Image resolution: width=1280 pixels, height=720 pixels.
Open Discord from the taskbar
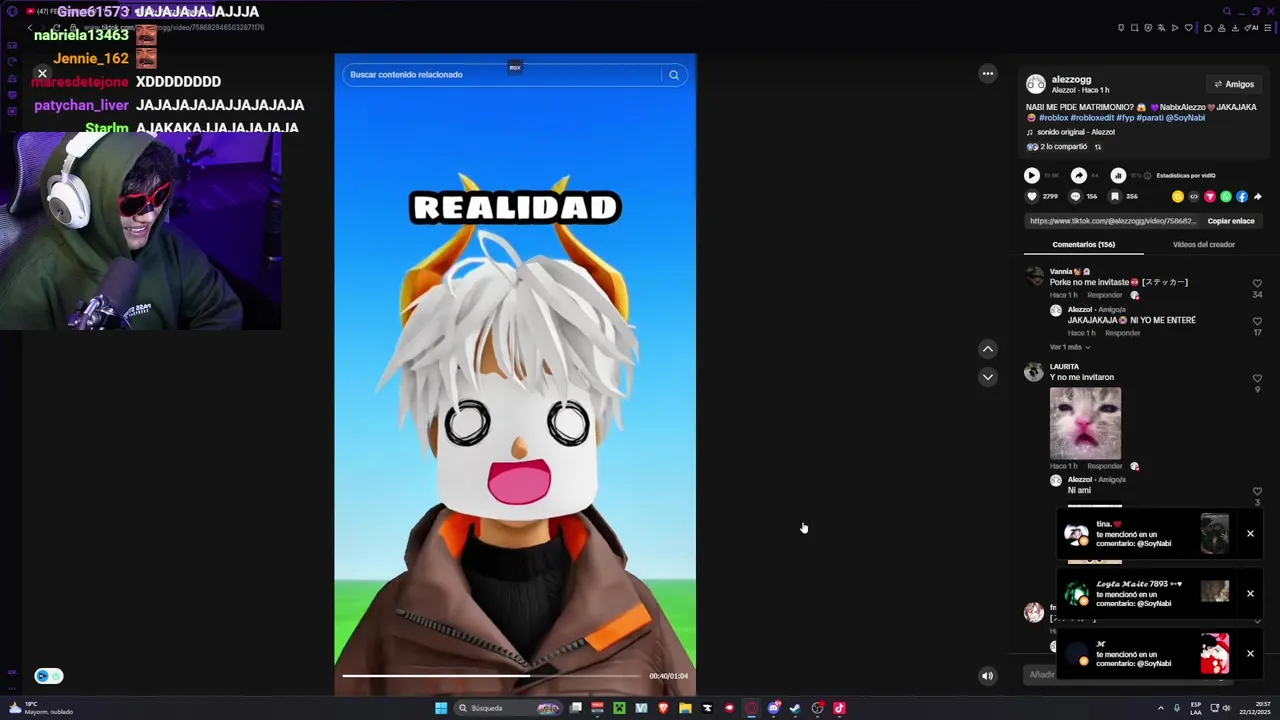click(773, 708)
